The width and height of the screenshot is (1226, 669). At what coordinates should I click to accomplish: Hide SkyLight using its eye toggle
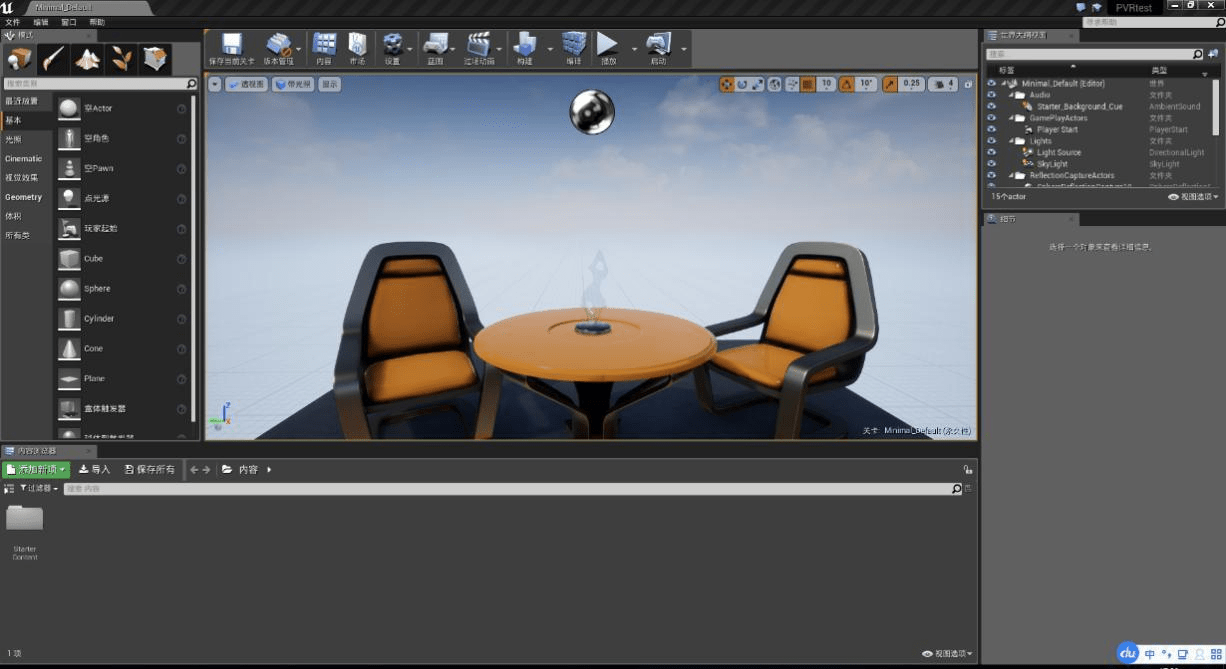991,164
